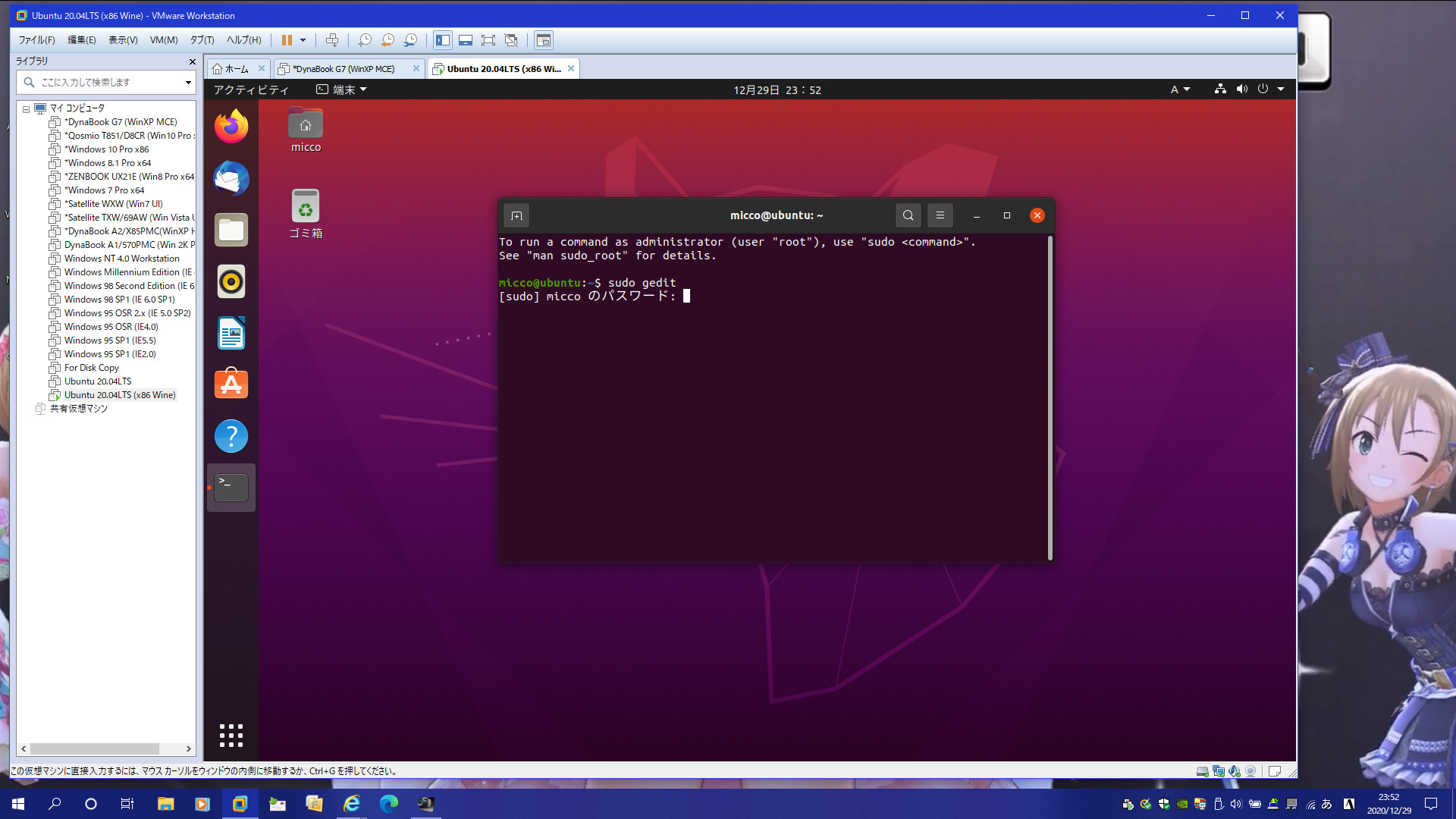This screenshot has height=819, width=1456.
Task: Open the snapshot manager wrench-clock icon
Action: [410, 40]
